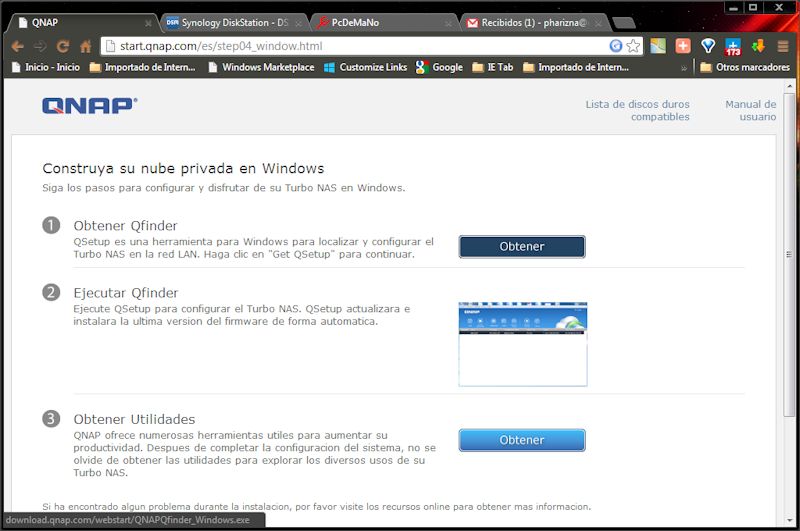Go back using browser back arrow
This screenshot has height=531, width=800.
pos(18,46)
